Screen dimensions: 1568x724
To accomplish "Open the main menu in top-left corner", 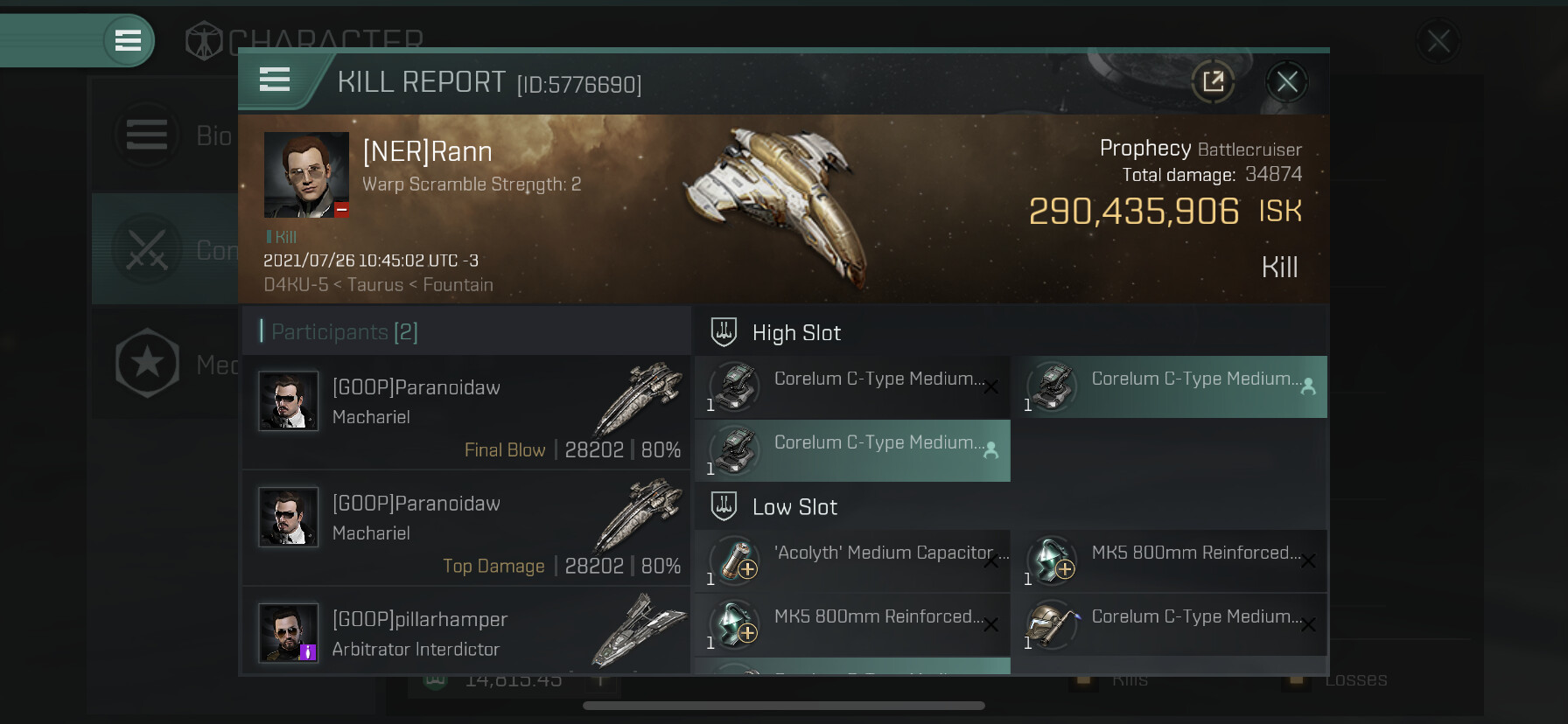I will (128, 40).
